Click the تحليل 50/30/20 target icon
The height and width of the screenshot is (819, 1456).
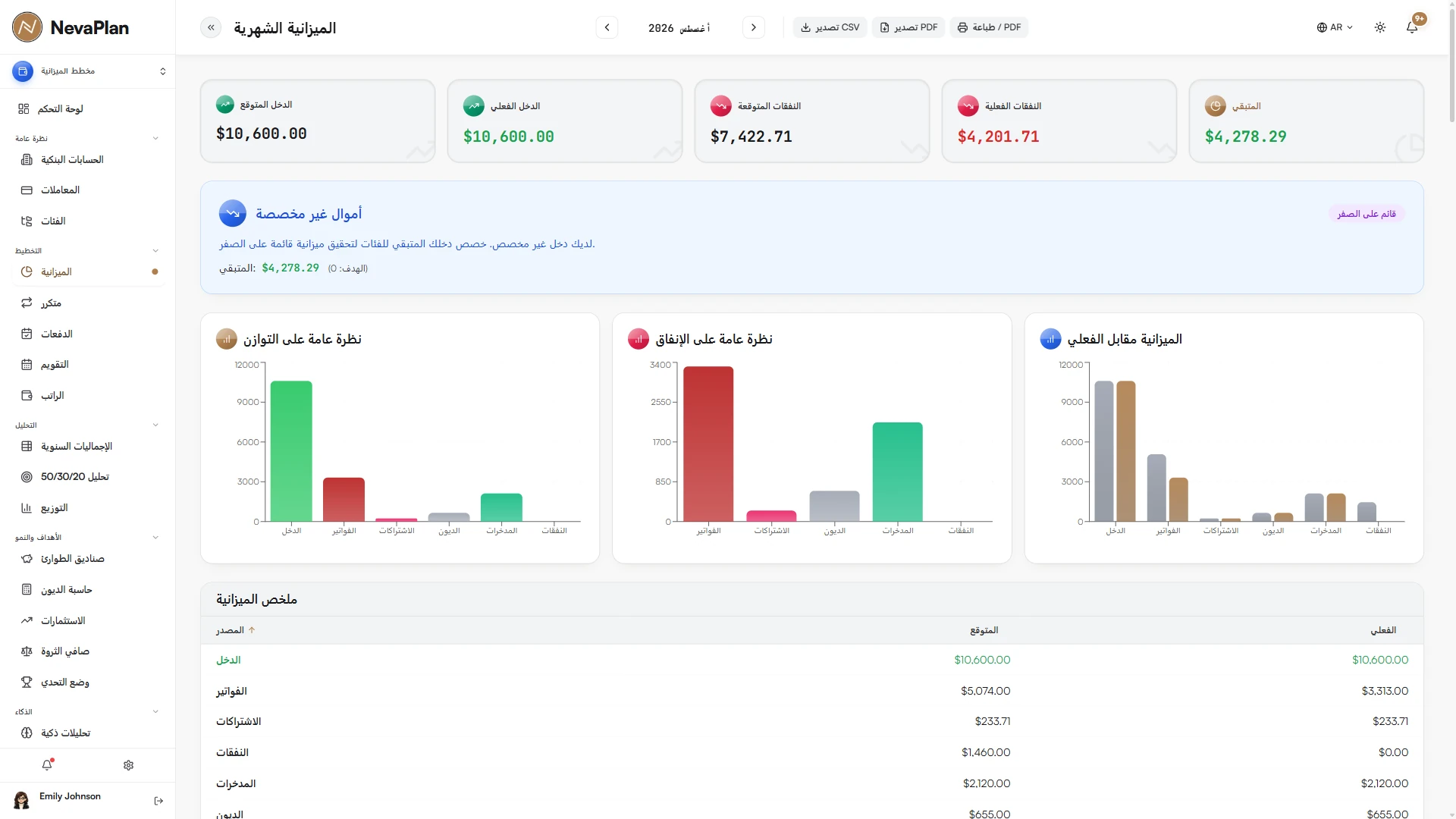(x=27, y=477)
